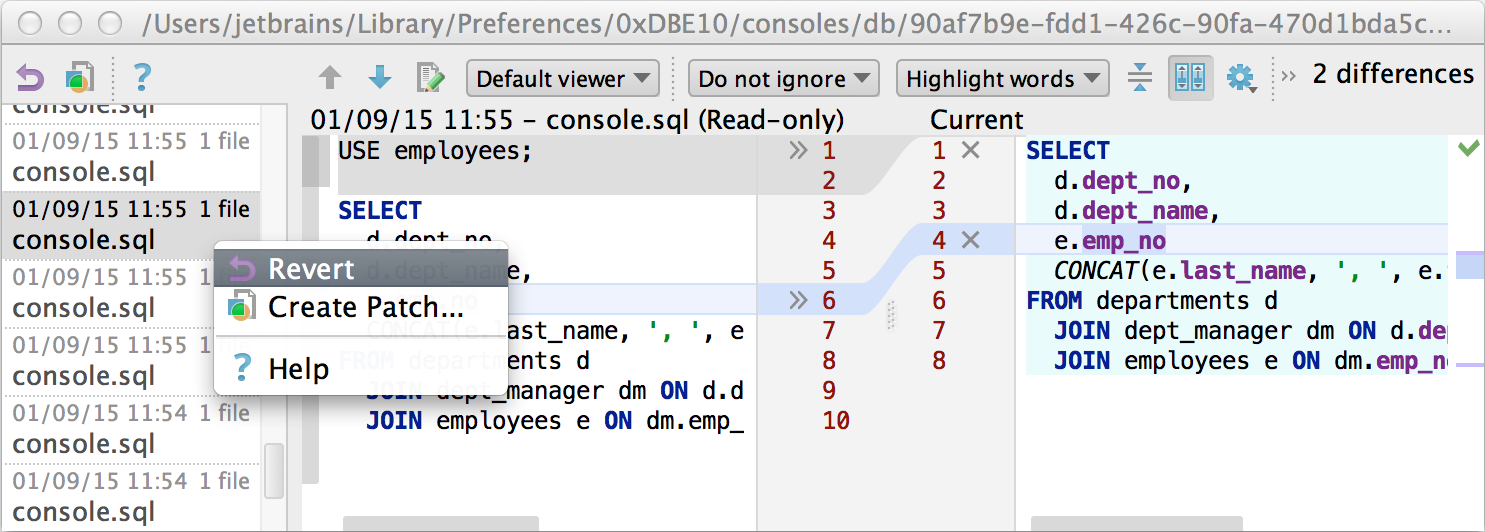The image size is (1485, 532).
Task: Click the 'USE employees;' line
Action: click(x=435, y=151)
